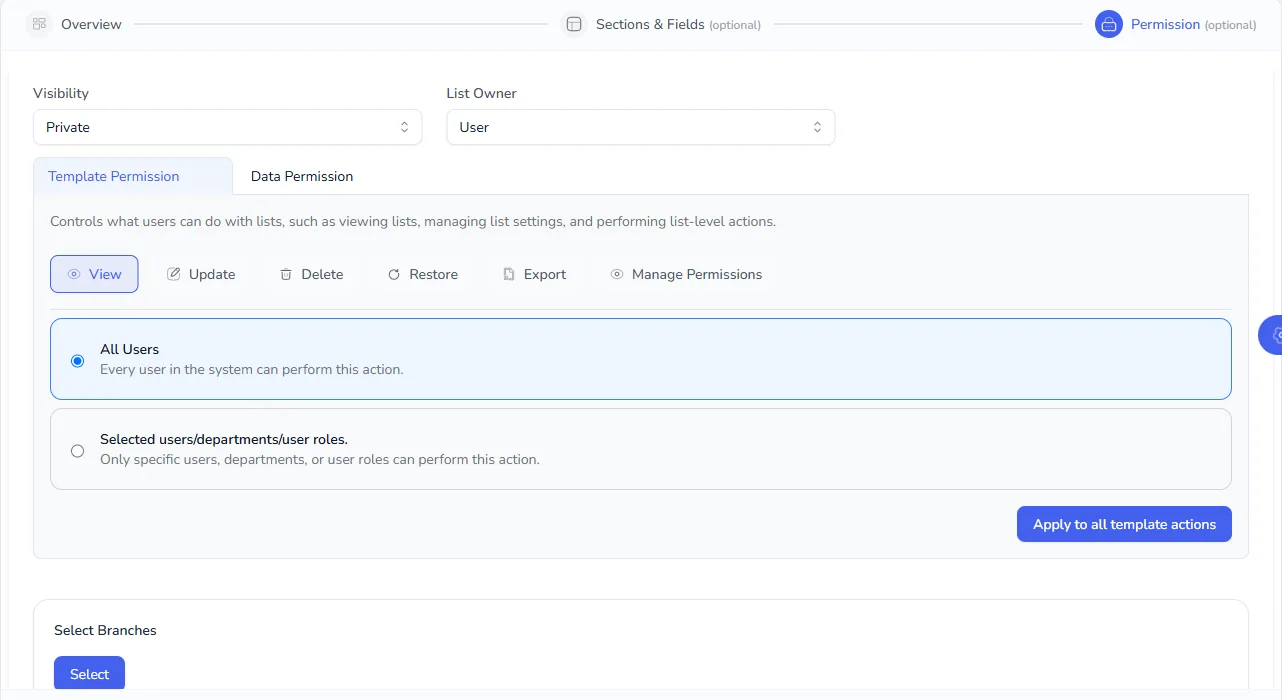Click the pencil icon beside Update
1282x700 pixels.
click(174, 274)
